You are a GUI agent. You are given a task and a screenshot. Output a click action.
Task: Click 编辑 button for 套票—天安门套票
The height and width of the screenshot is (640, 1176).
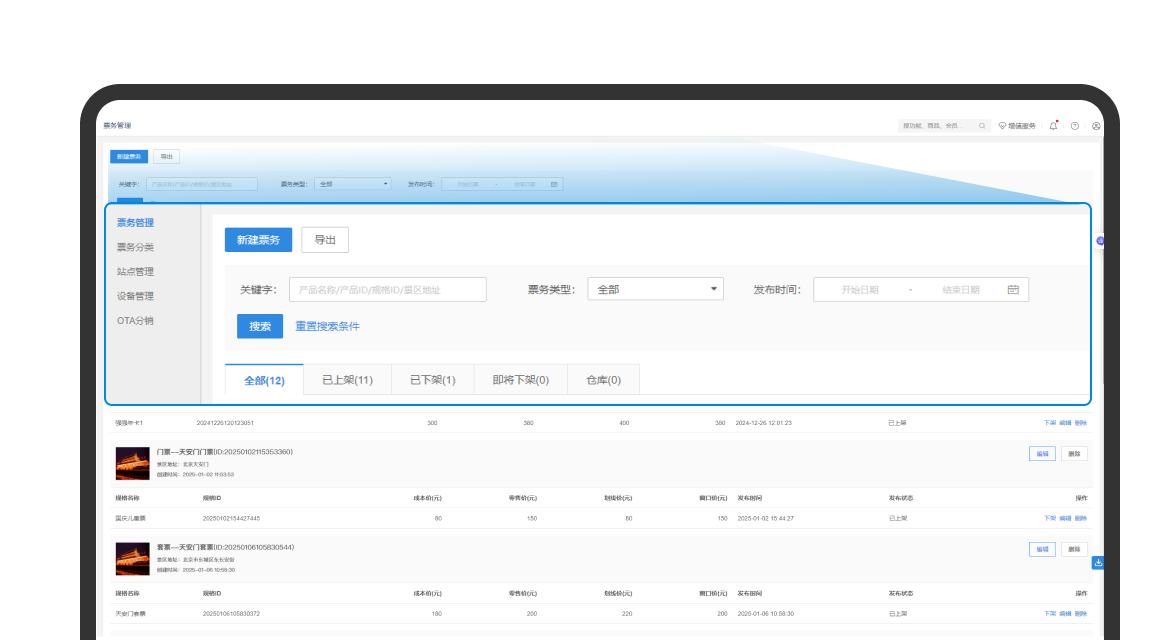[x=1042, y=549]
